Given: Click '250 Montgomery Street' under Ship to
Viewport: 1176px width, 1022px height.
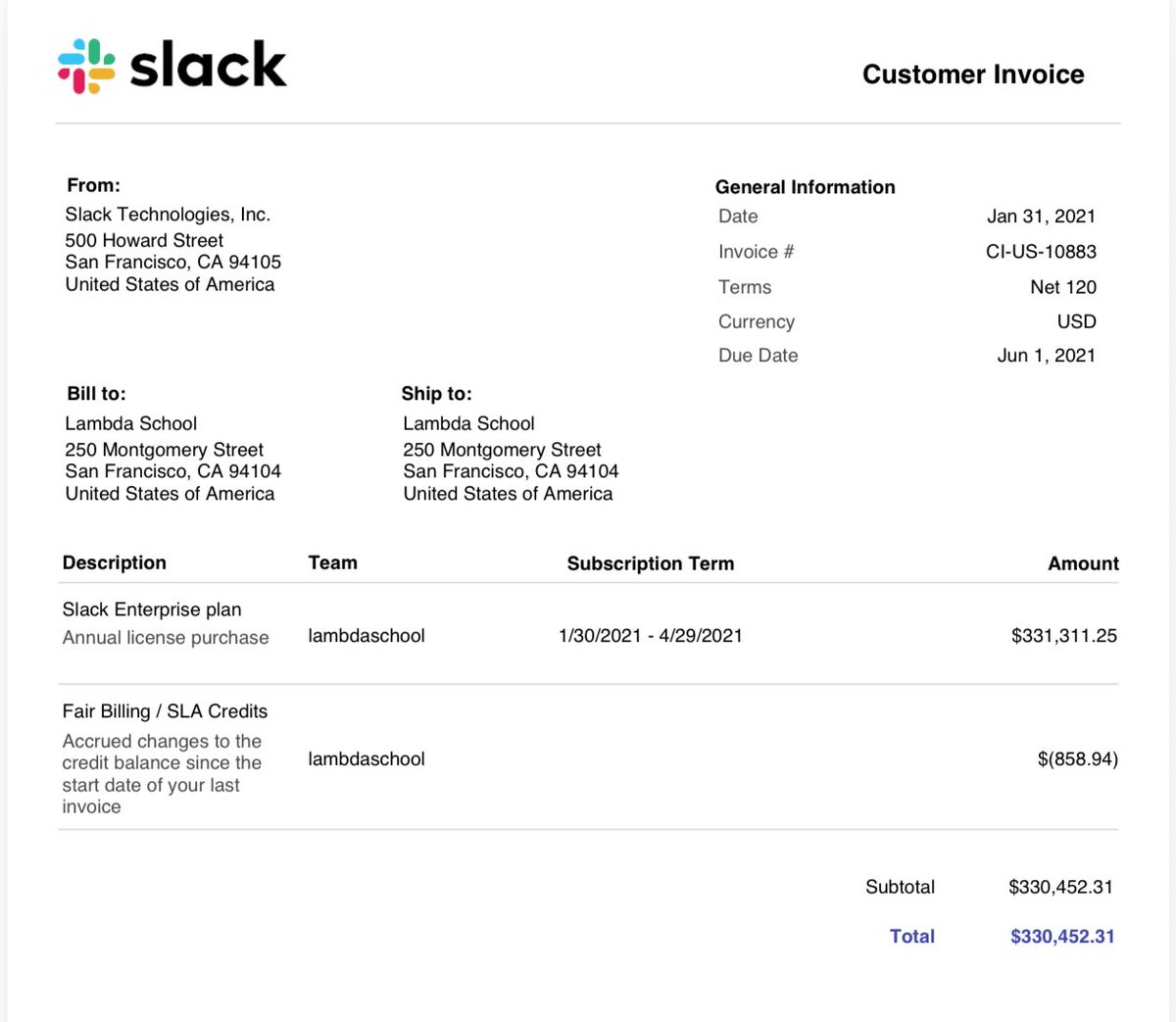Looking at the screenshot, I should point(502,450).
